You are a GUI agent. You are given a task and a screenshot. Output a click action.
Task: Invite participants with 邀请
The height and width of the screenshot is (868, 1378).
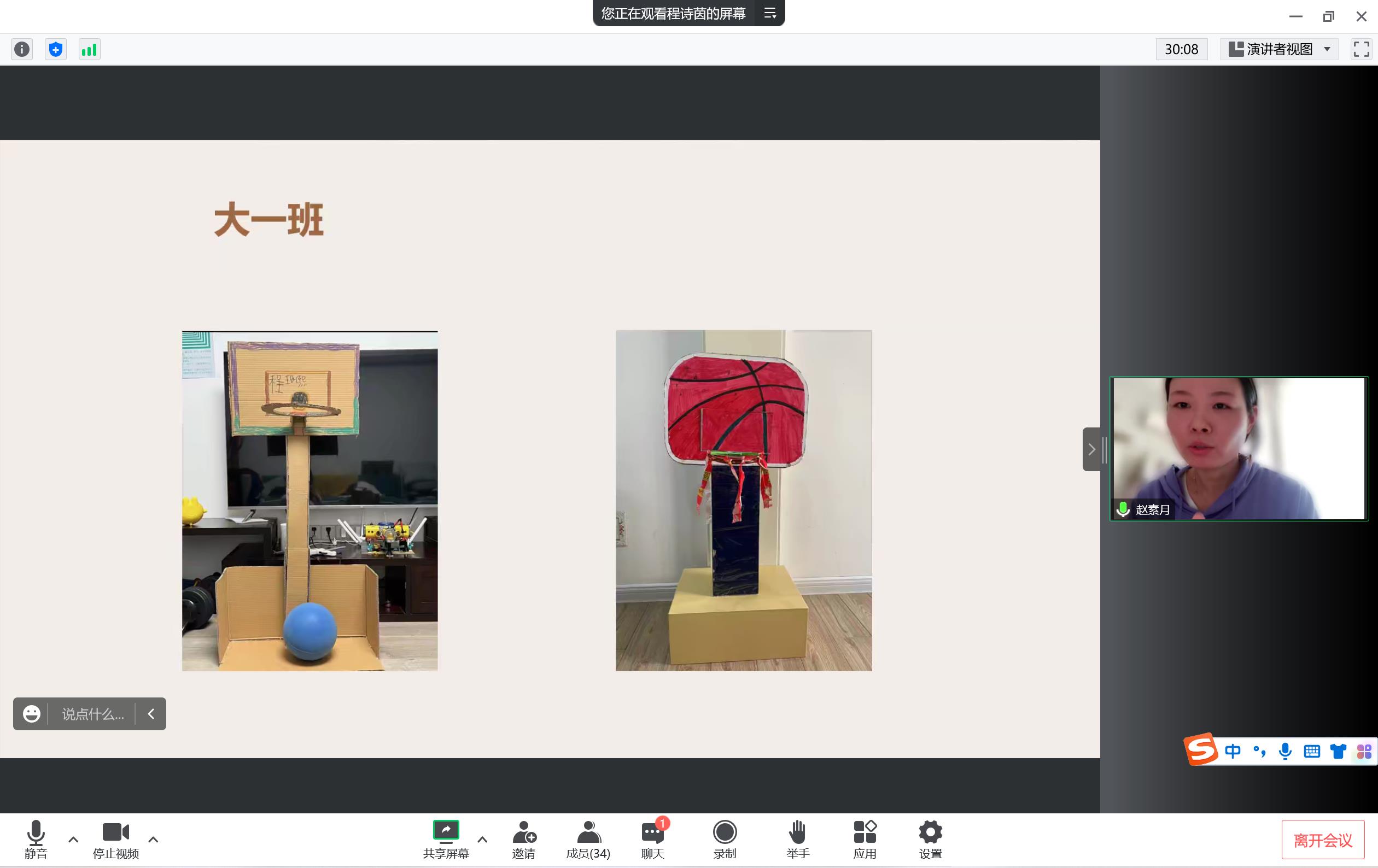(524, 840)
